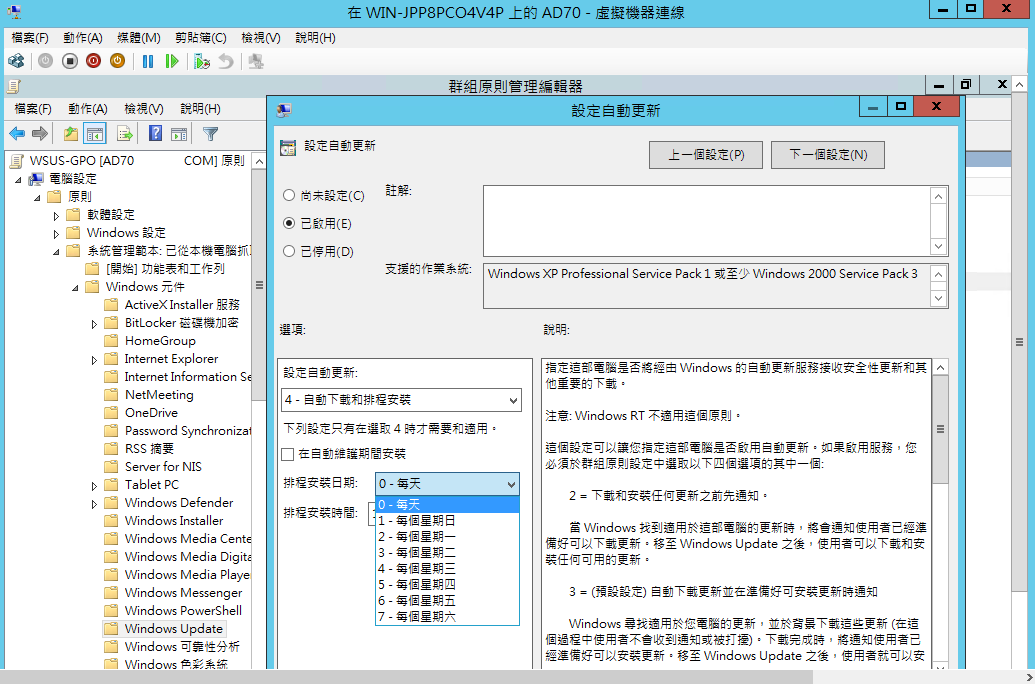The width and height of the screenshot is (1035, 684).
Task: Send Ctrl+Alt+Del using the VM toolbar icon
Action: tap(17, 61)
